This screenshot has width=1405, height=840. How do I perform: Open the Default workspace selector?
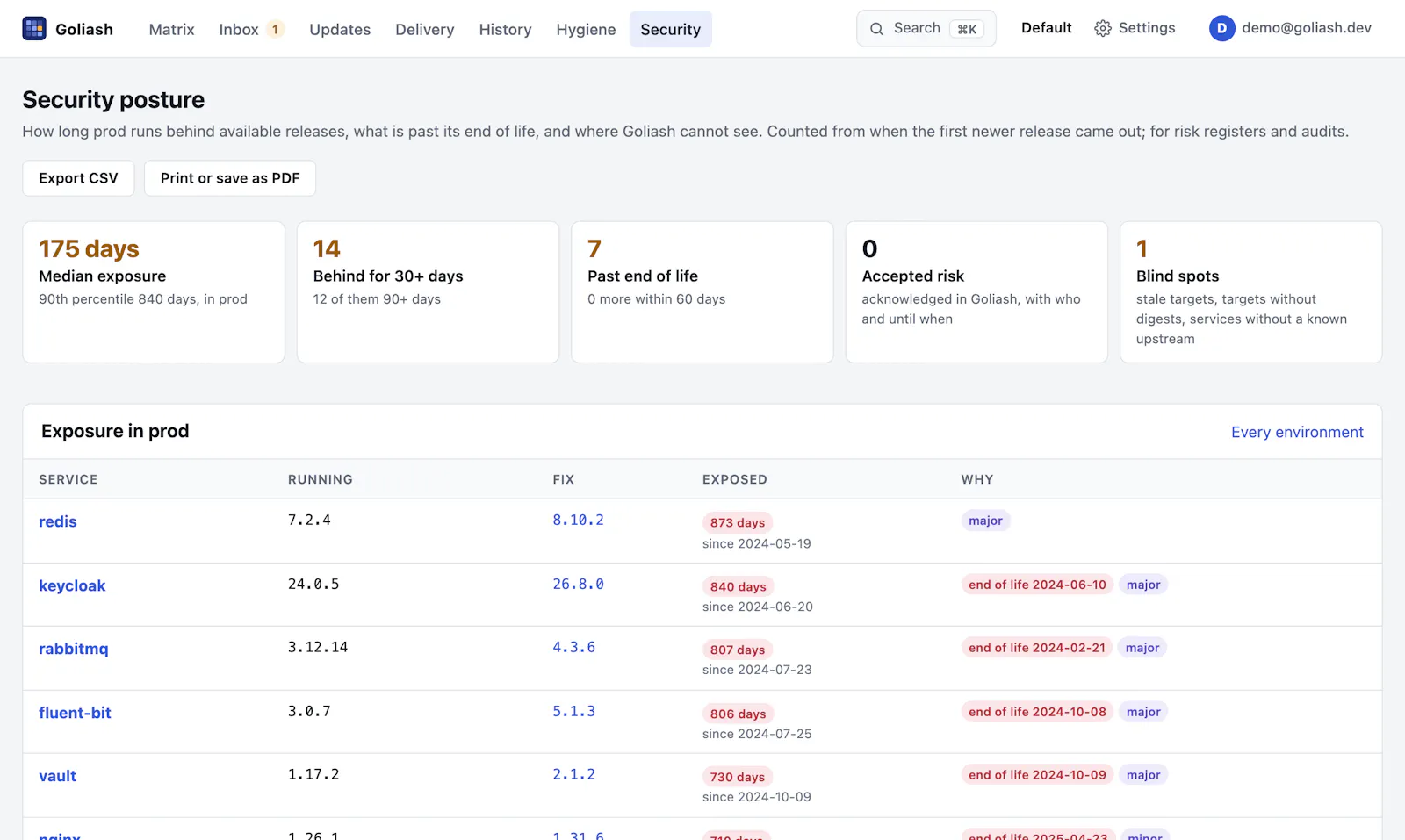coord(1046,28)
